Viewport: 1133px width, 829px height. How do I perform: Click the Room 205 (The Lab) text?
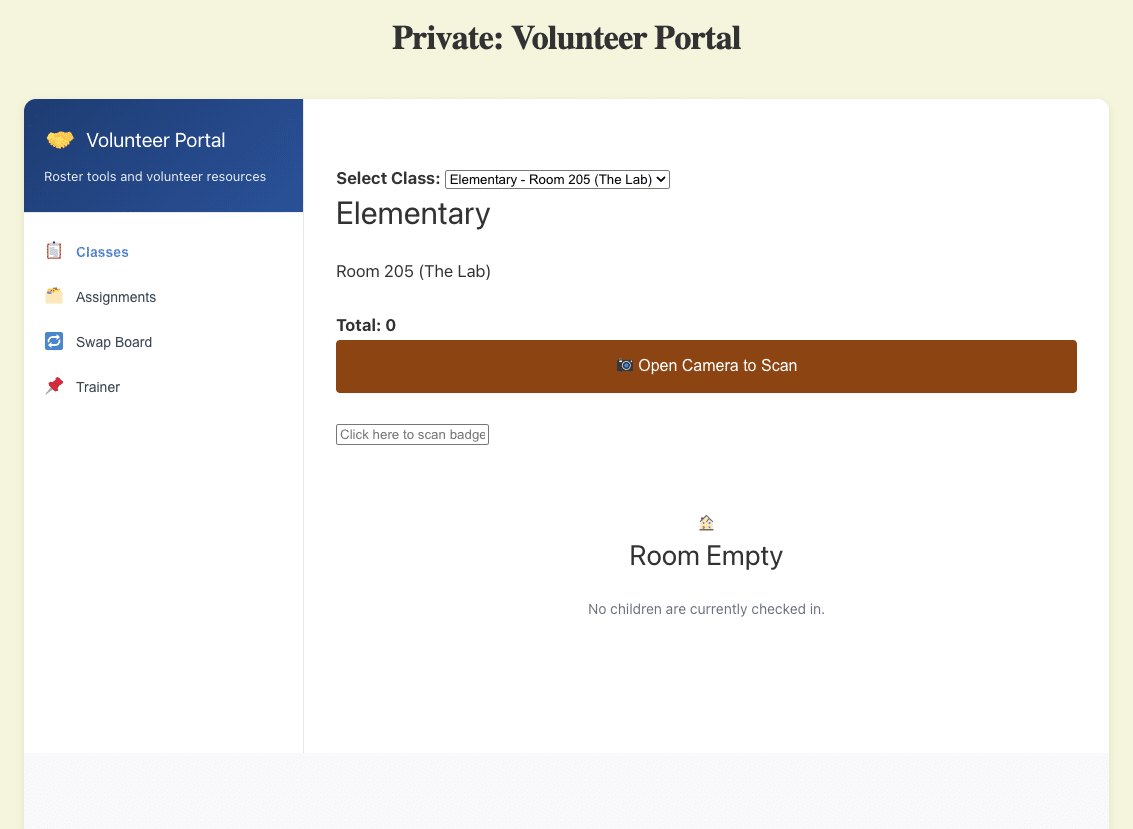click(413, 271)
